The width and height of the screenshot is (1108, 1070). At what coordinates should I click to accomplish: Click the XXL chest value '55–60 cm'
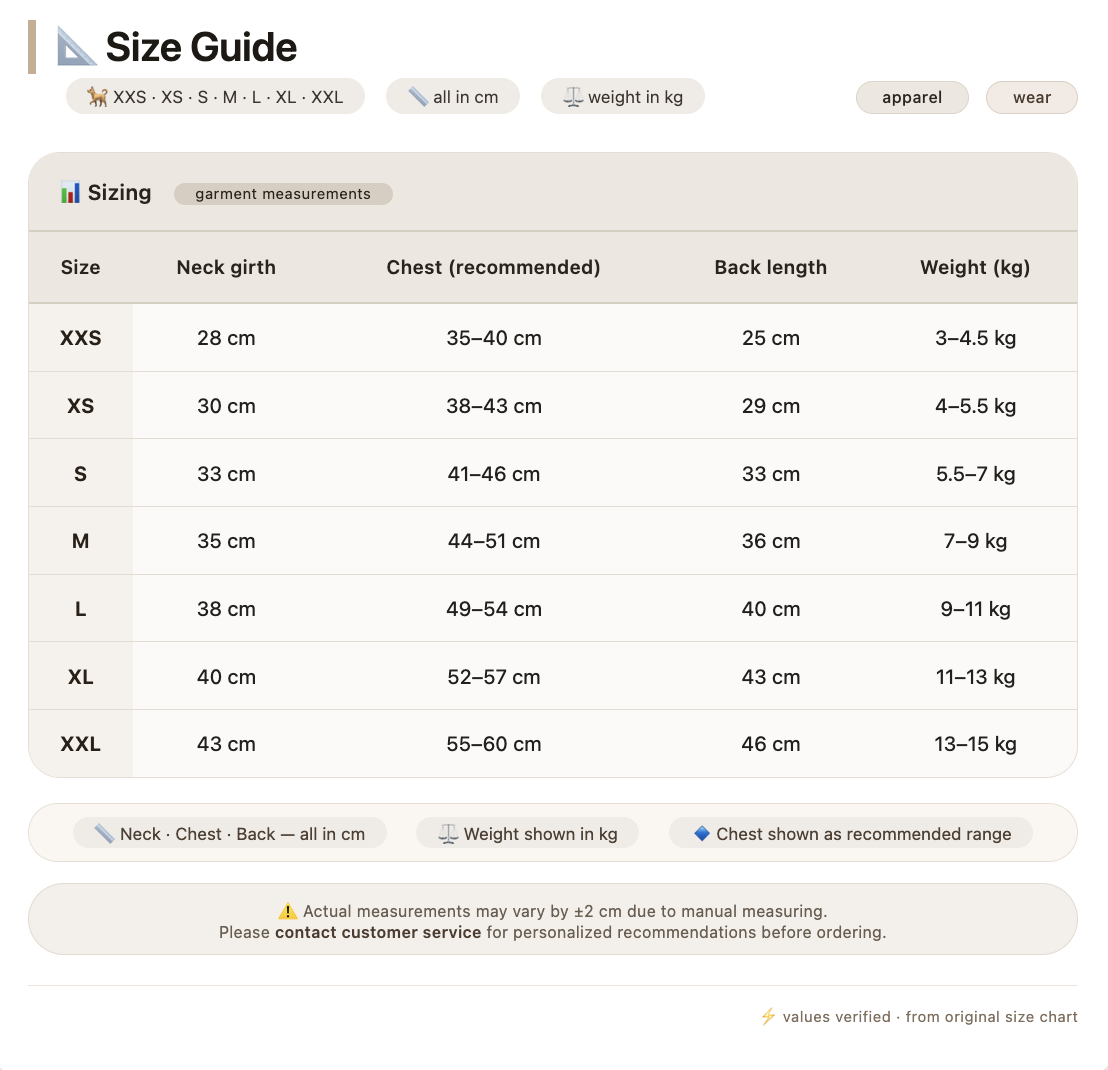pyautogui.click(x=494, y=744)
